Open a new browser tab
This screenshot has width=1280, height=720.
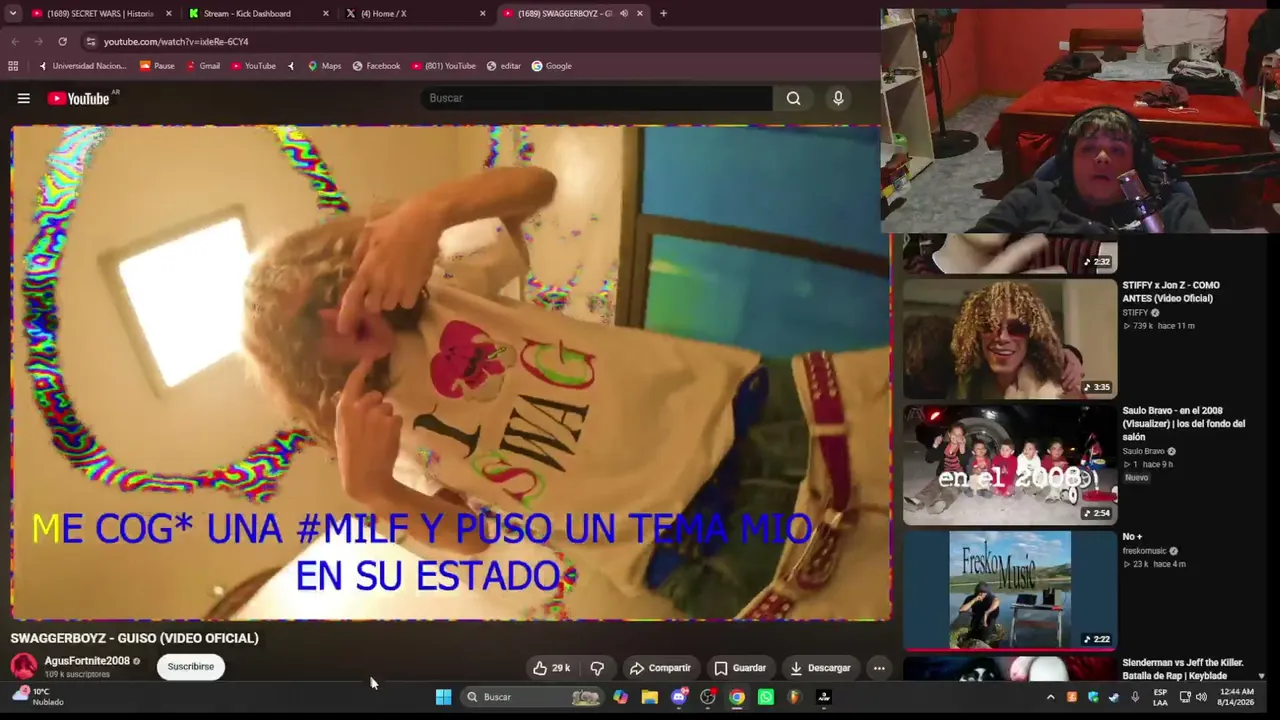point(663,13)
